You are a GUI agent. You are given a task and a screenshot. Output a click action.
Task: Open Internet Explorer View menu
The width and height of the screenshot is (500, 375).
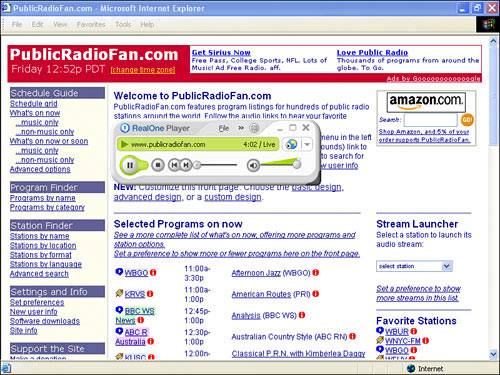coord(60,24)
